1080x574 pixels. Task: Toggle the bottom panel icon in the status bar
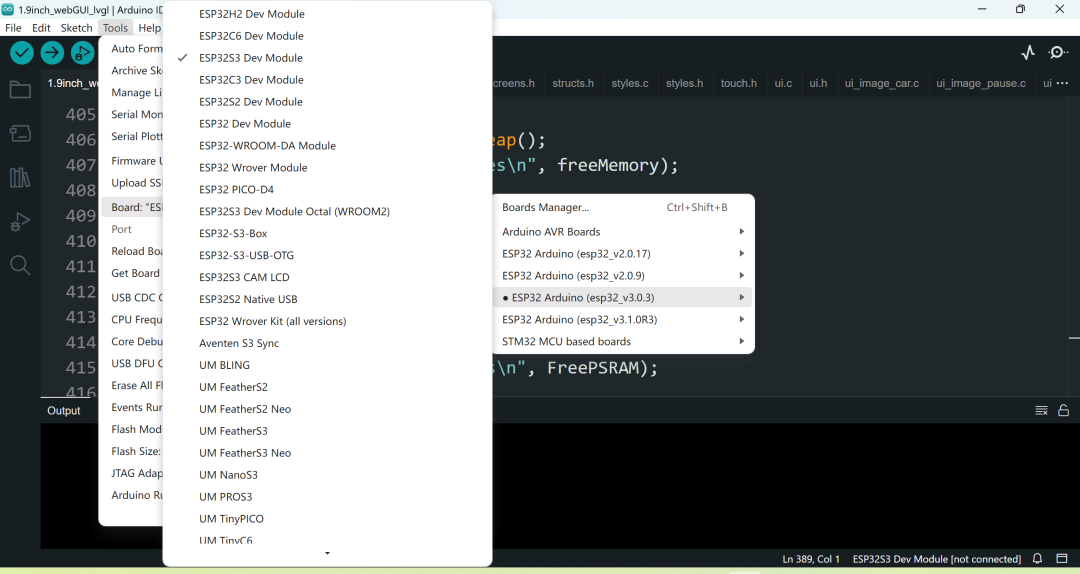point(1062,559)
